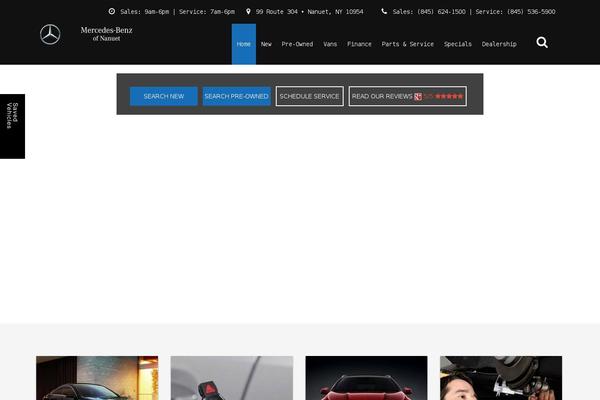Click the Service: 7am-6pm hours text
This screenshot has height=400, width=600.
pos(207,11)
